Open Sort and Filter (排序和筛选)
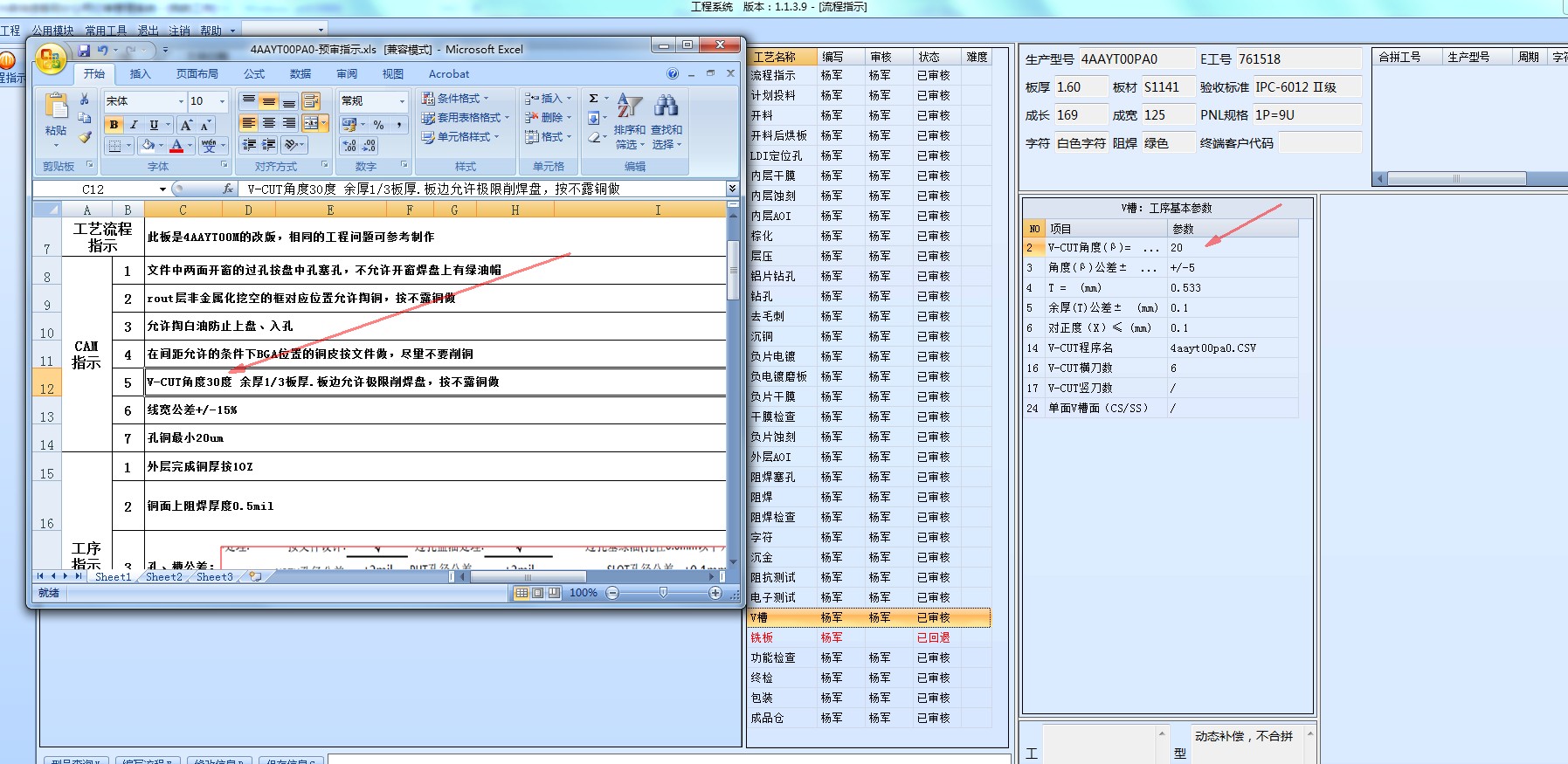The image size is (1568, 764). (x=629, y=122)
